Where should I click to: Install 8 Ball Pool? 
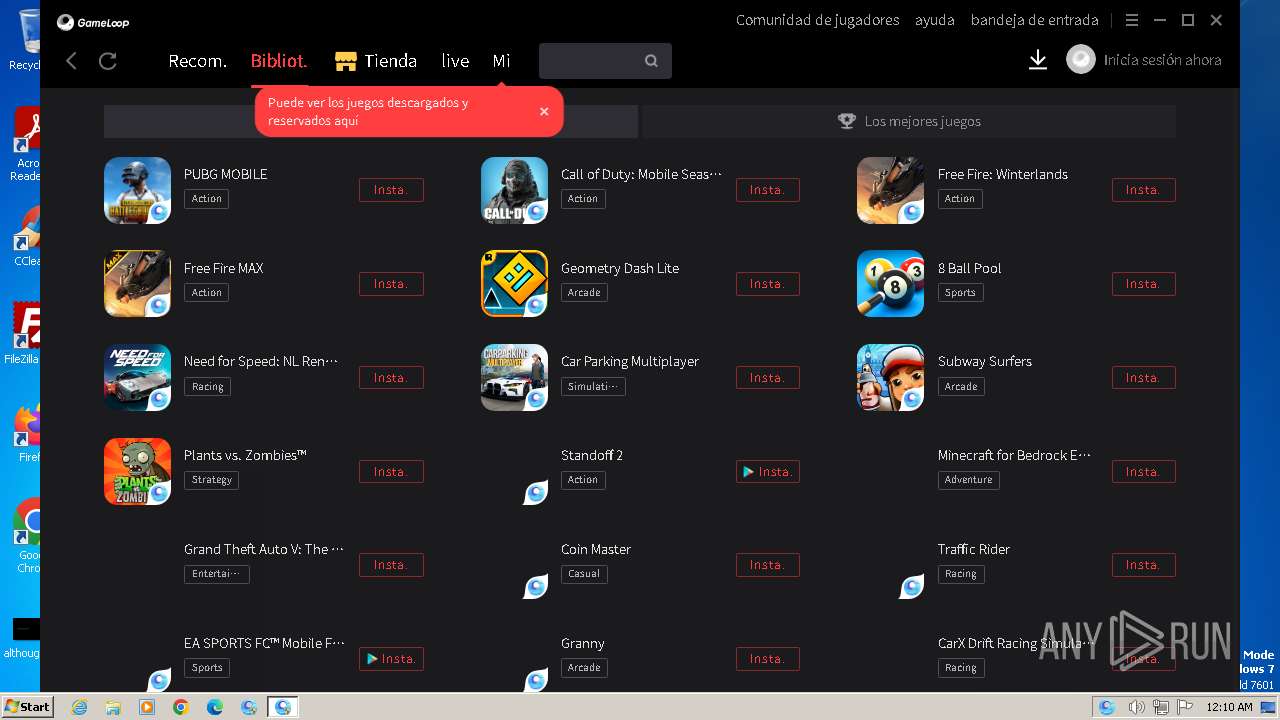(x=1143, y=284)
